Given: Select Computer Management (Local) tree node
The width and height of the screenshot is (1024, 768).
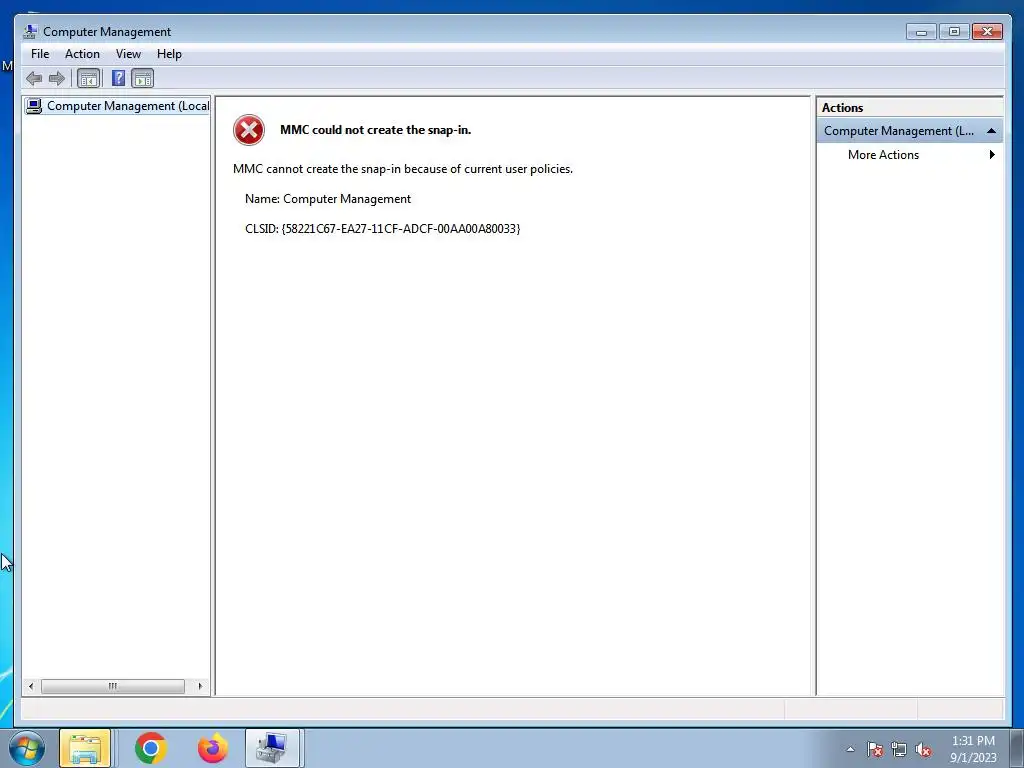Looking at the screenshot, I should coord(118,106).
